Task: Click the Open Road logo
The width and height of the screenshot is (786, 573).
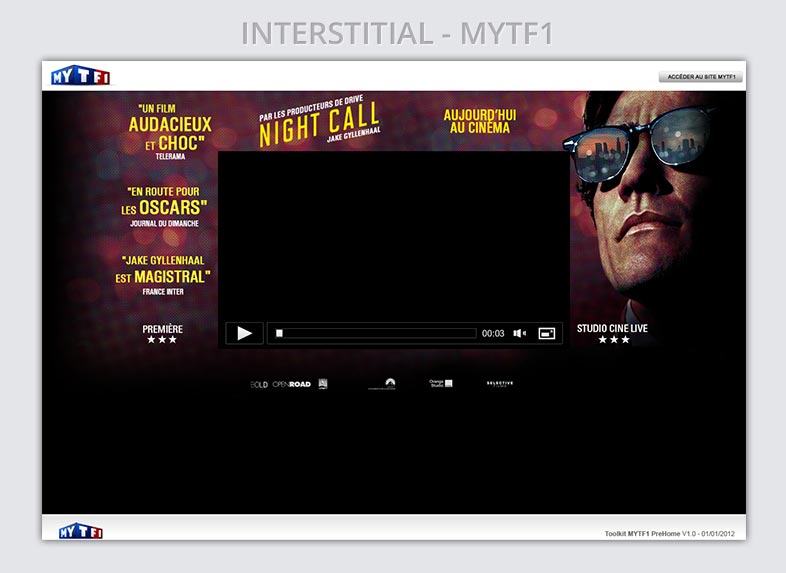Action: [x=292, y=384]
